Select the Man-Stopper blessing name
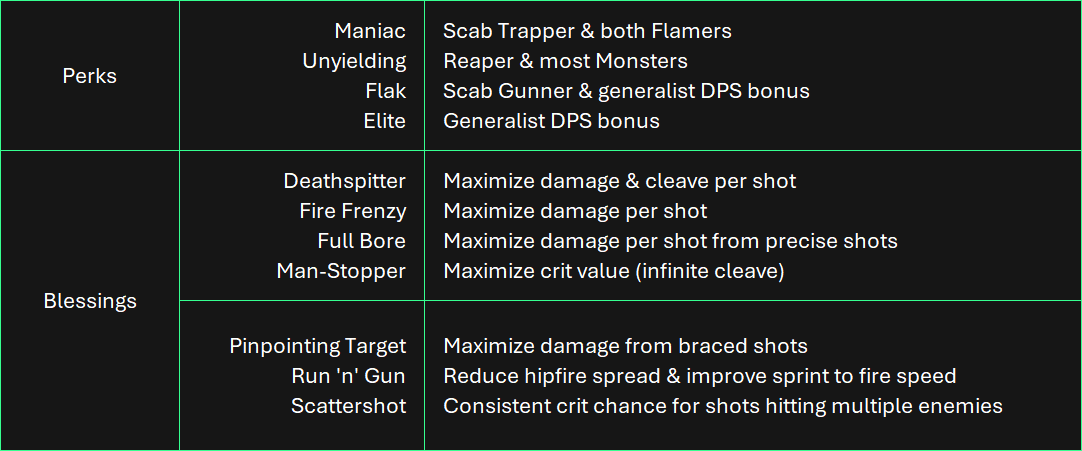The image size is (1082, 451). coord(341,271)
